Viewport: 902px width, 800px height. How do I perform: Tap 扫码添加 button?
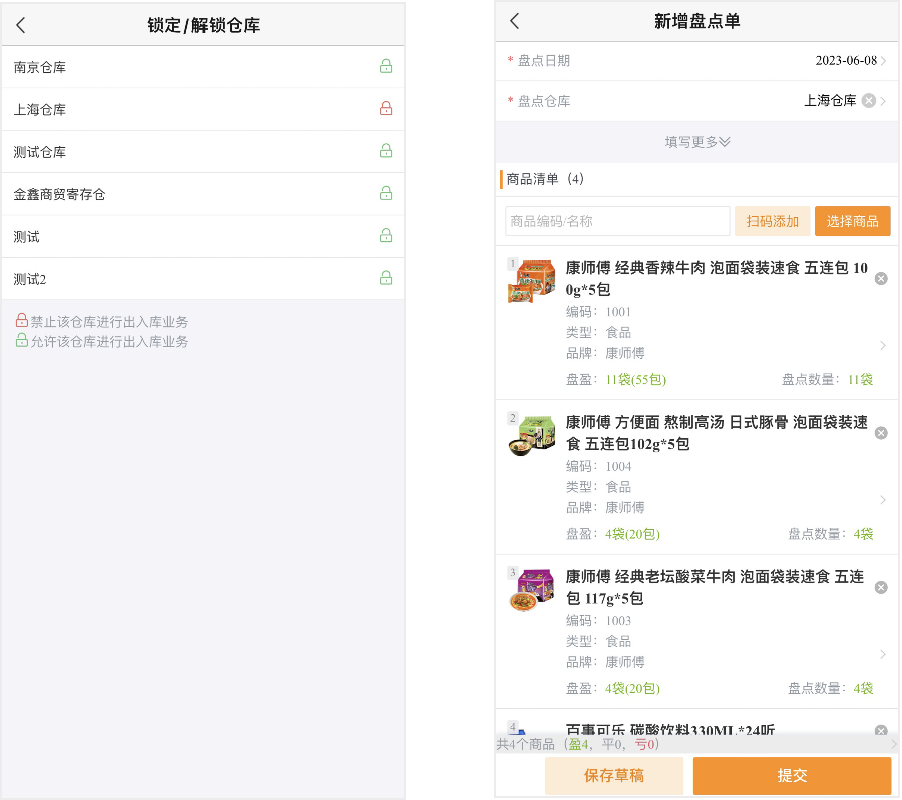pyautogui.click(x=773, y=221)
